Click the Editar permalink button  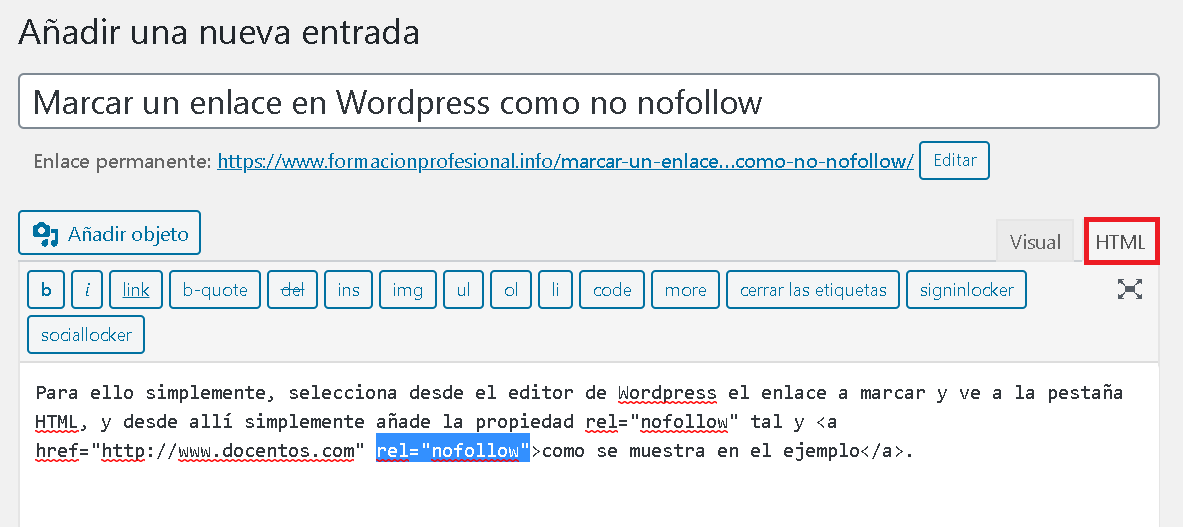(954, 161)
